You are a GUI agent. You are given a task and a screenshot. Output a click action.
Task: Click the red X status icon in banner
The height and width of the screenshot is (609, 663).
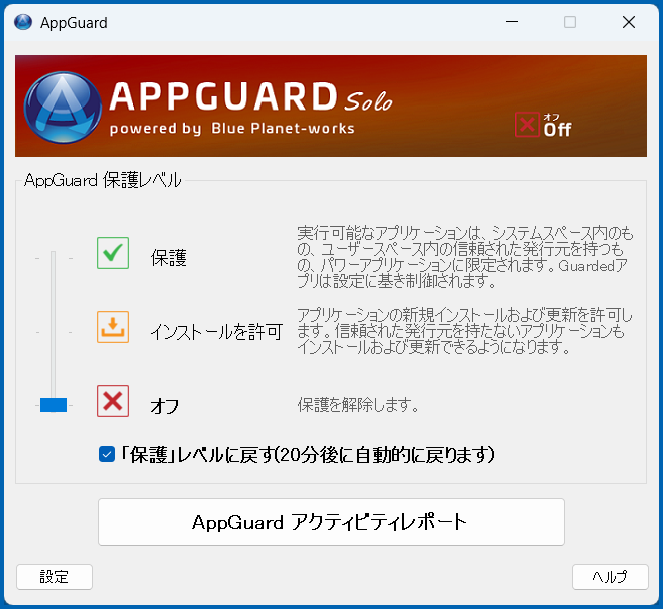point(526,125)
